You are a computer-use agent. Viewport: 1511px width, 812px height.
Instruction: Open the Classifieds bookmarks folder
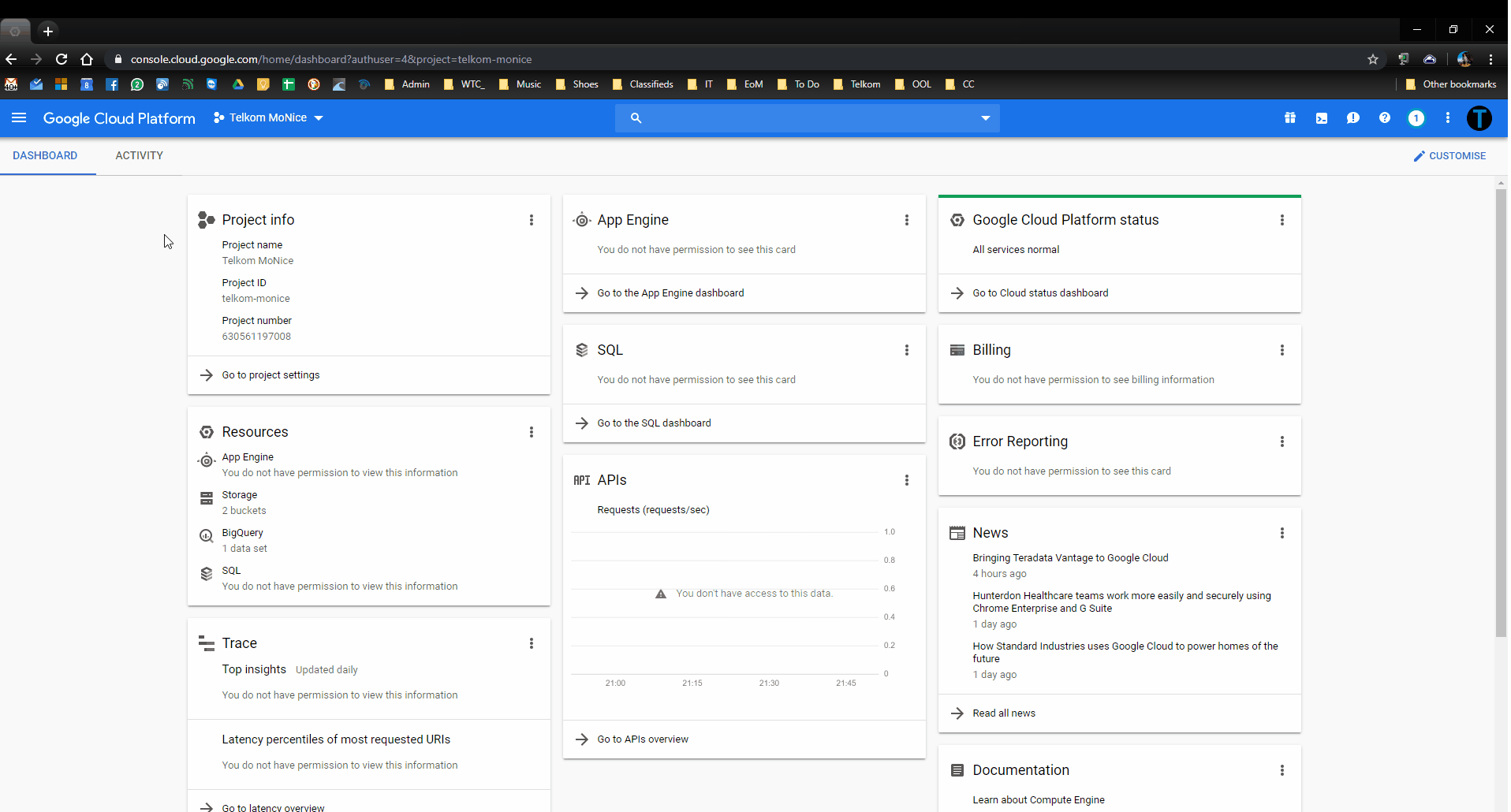(x=643, y=84)
